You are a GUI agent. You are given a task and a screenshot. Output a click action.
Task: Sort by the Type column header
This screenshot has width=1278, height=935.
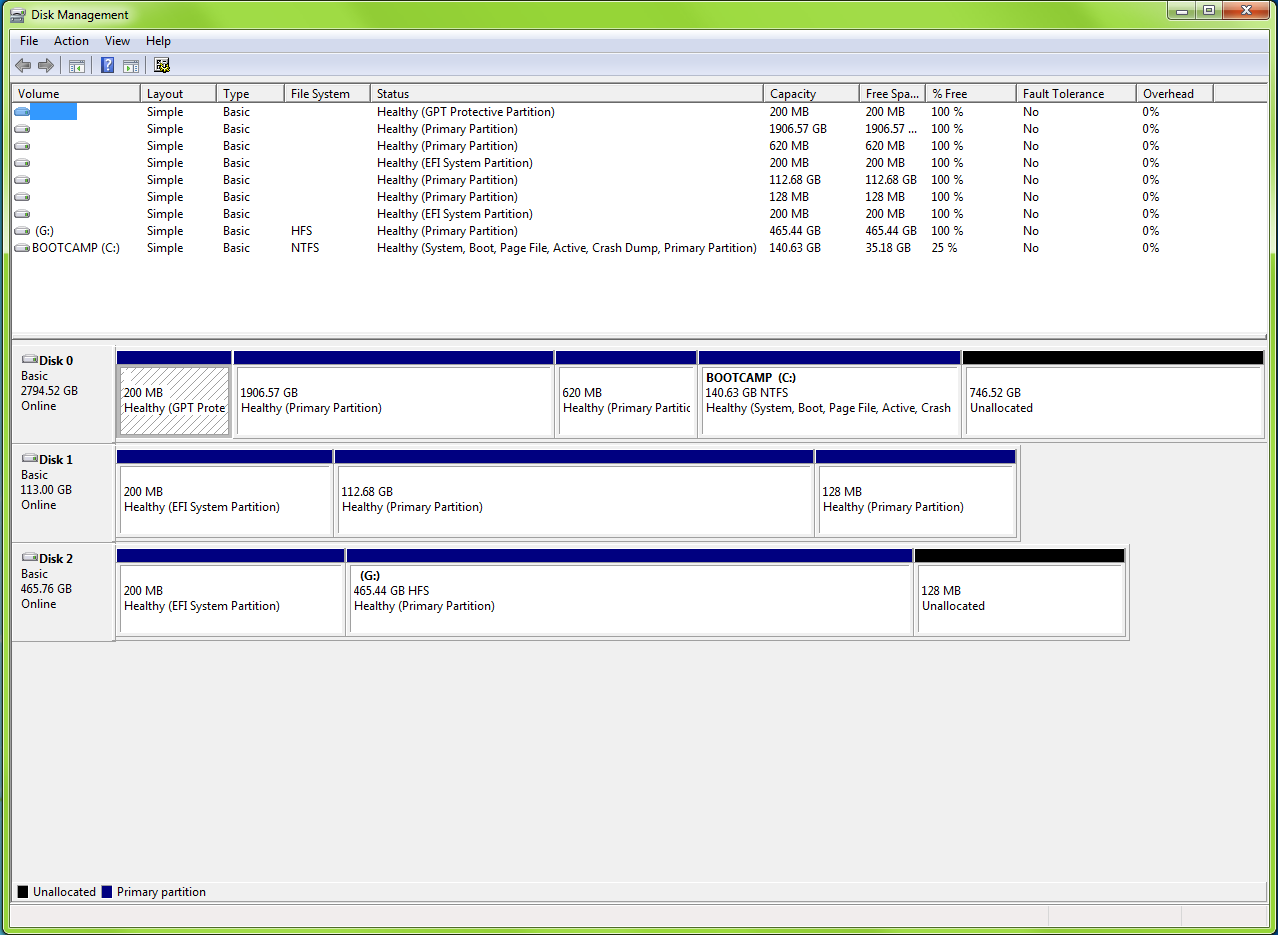click(x=250, y=93)
